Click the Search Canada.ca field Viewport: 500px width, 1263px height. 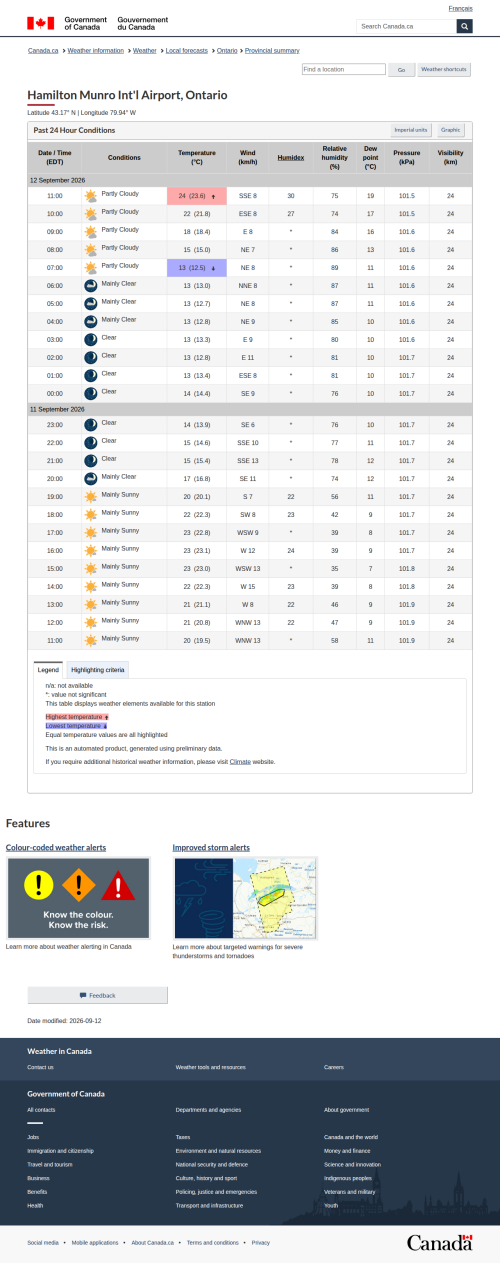click(407, 26)
